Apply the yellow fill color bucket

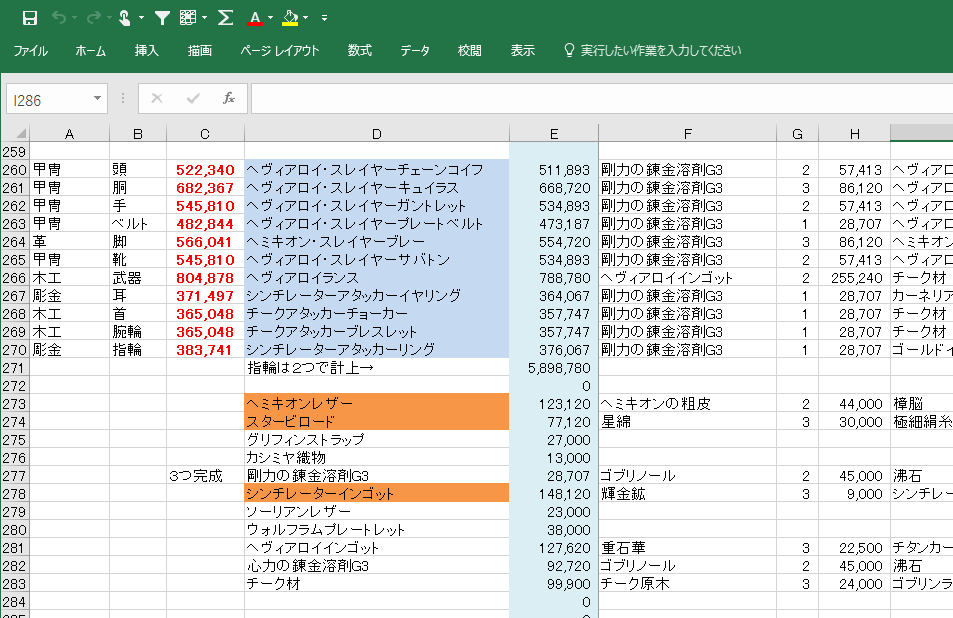point(290,18)
